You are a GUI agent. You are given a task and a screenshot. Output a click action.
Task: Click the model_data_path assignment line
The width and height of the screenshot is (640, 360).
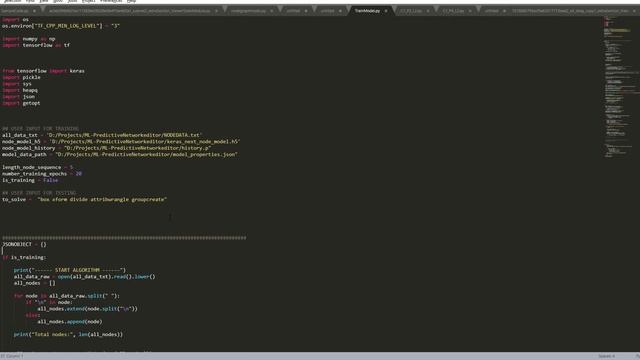click(x=120, y=155)
